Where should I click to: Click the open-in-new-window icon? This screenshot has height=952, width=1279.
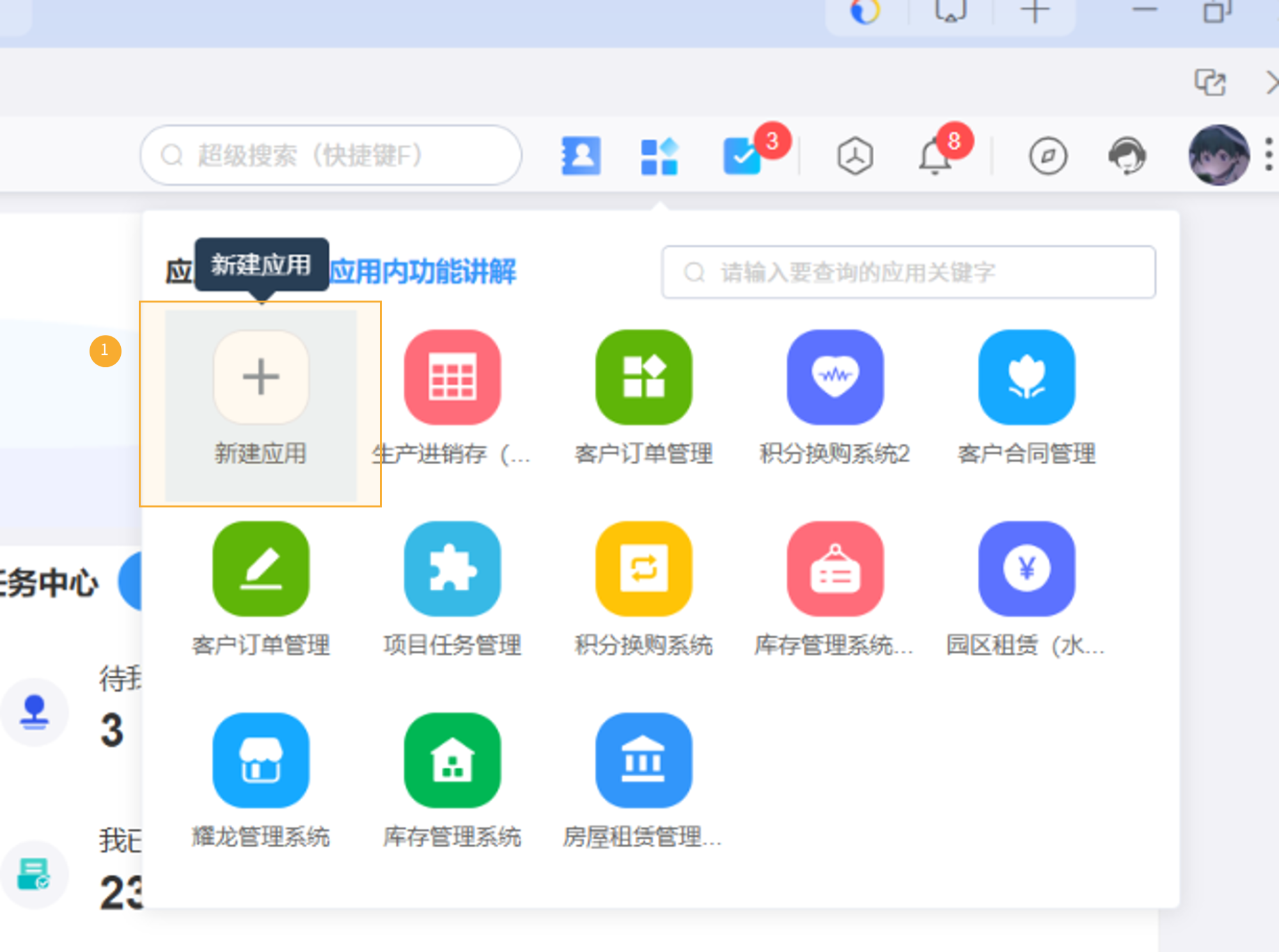(1210, 82)
